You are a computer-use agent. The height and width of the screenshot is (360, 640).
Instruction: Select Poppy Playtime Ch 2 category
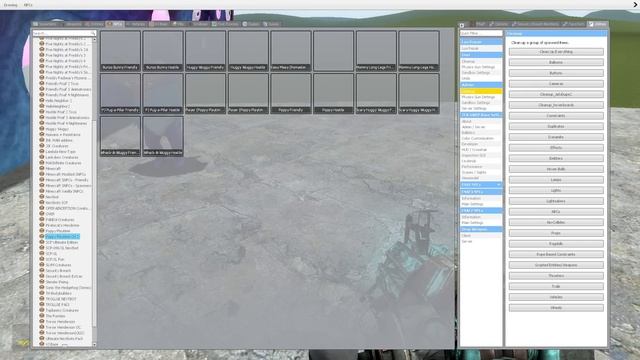coord(62,236)
